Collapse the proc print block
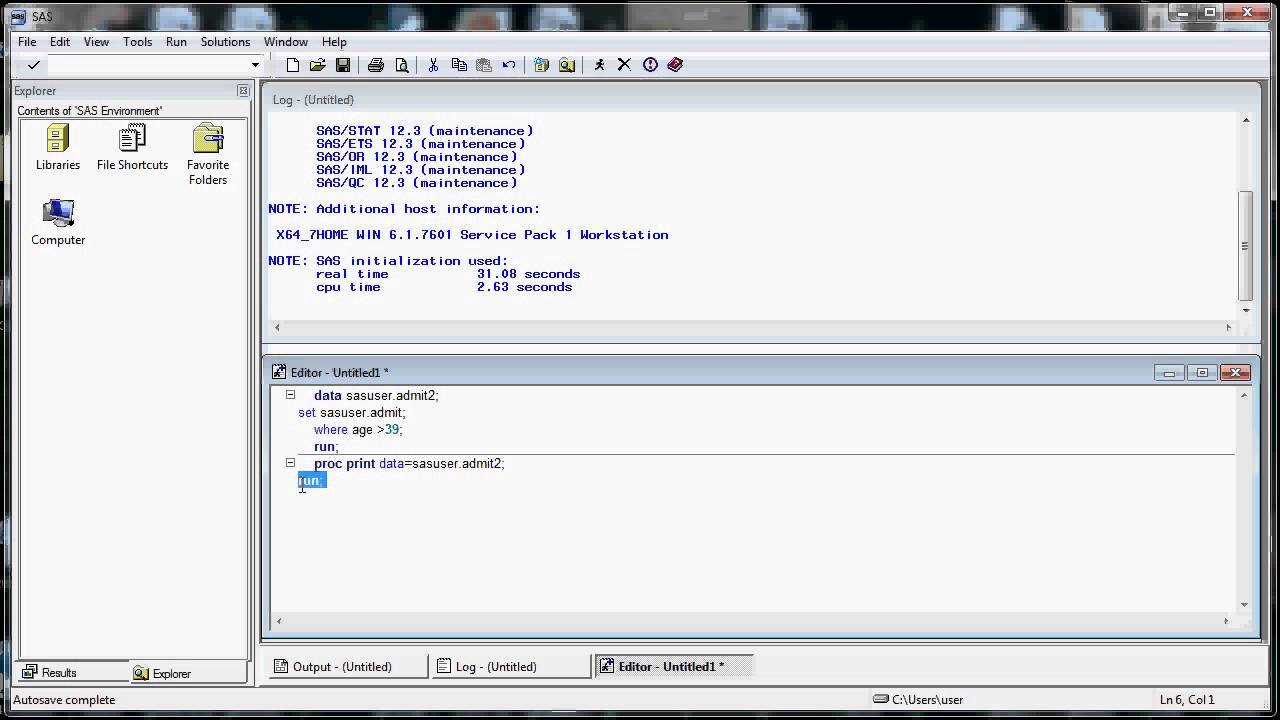Viewport: 1280px width, 720px height. coord(290,463)
